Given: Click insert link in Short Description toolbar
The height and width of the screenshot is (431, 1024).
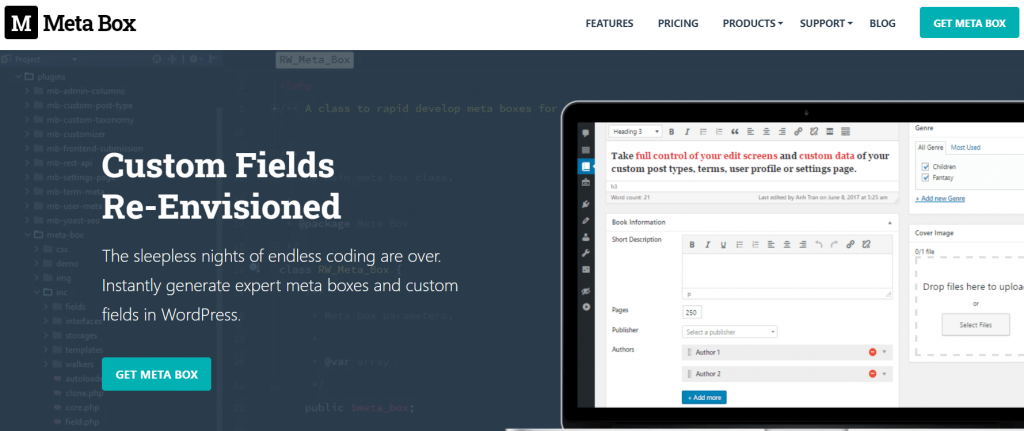Looking at the screenshot, I should tap(850, 245).
